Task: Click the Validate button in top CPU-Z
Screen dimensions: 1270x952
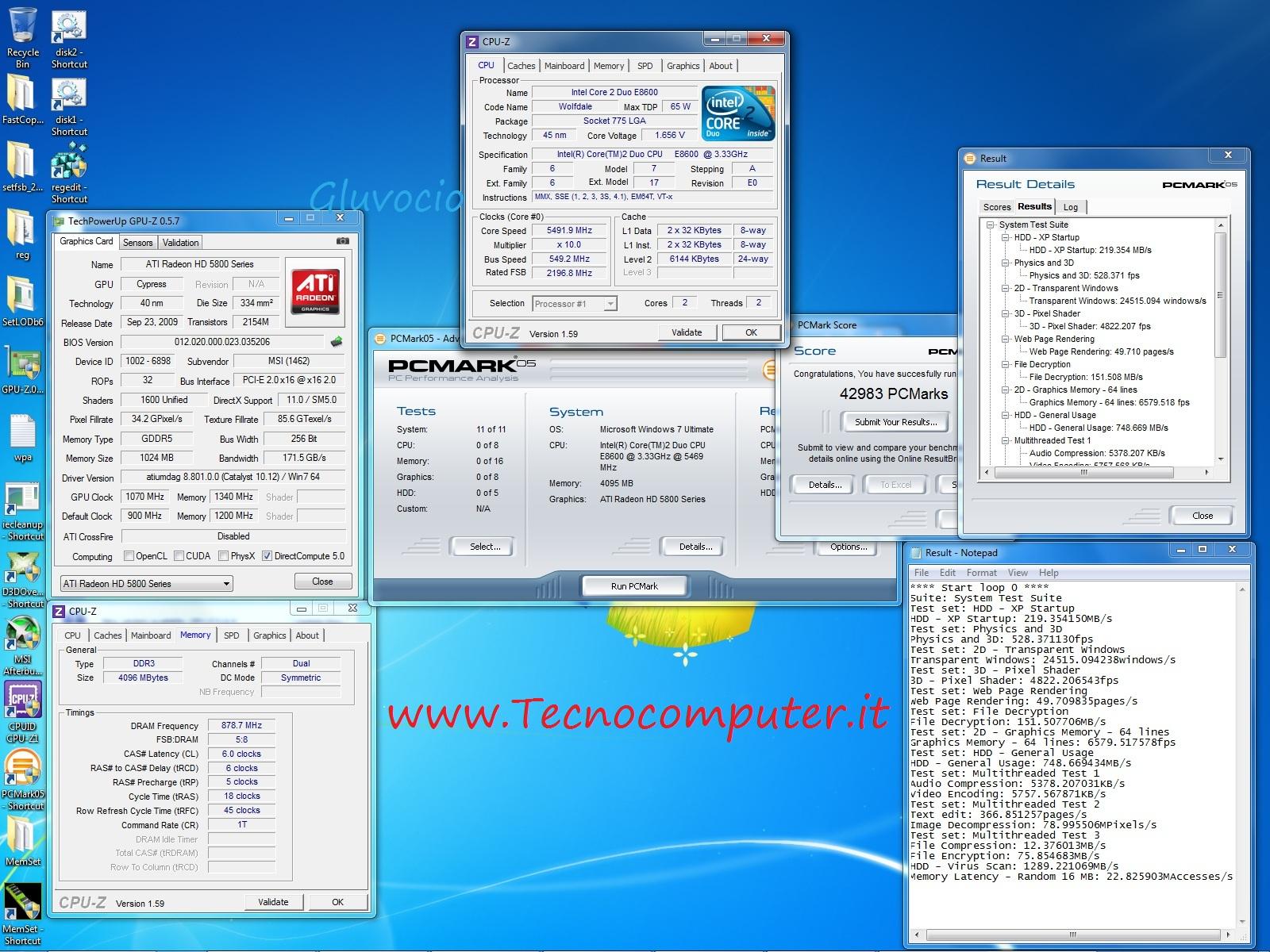Action: click(687, 332)
